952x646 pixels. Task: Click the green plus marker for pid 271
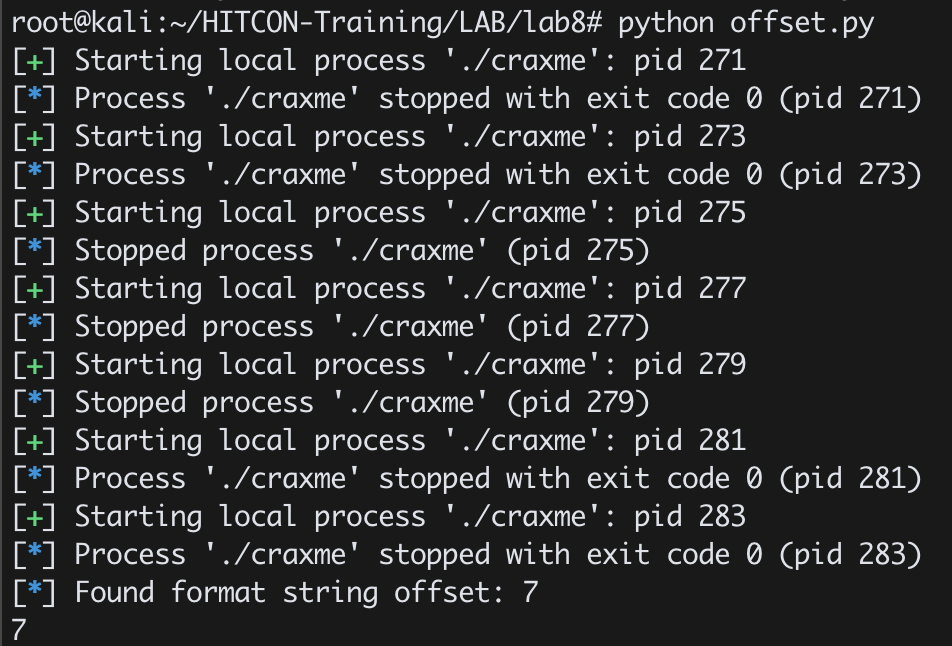(x=35, y=62)
